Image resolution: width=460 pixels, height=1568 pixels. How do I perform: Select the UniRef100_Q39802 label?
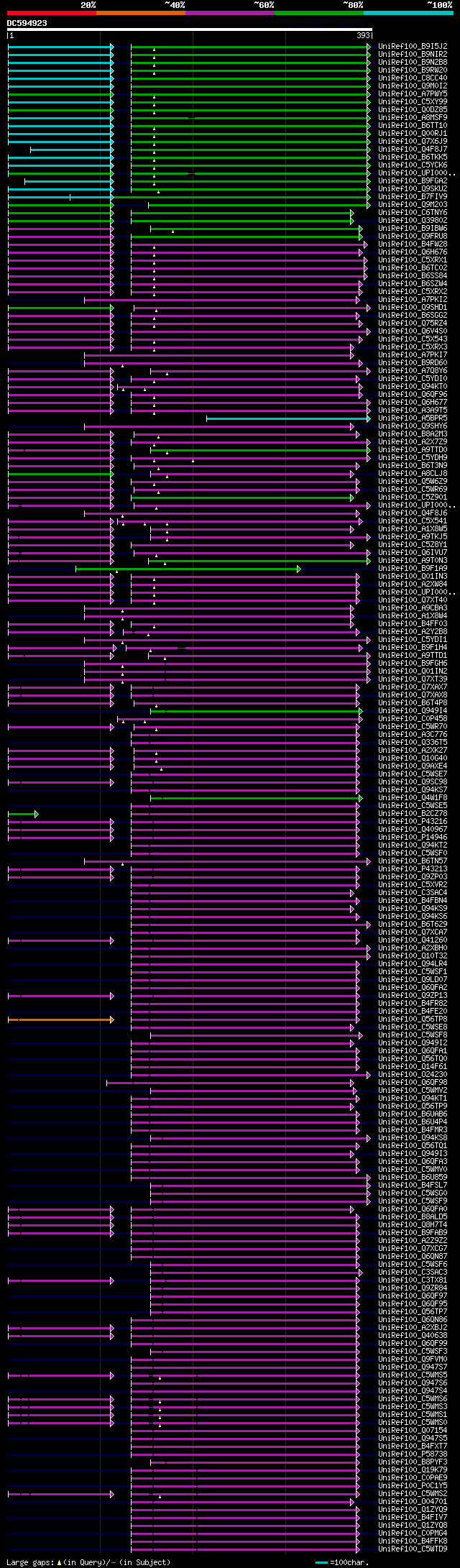413,220
